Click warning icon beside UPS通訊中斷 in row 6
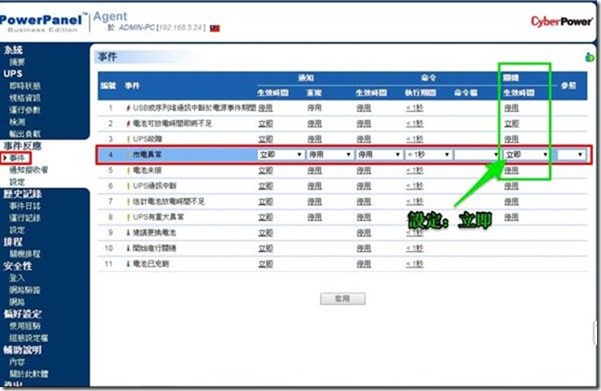The width and height of the screenshot is (601, 391). point(128,186)
